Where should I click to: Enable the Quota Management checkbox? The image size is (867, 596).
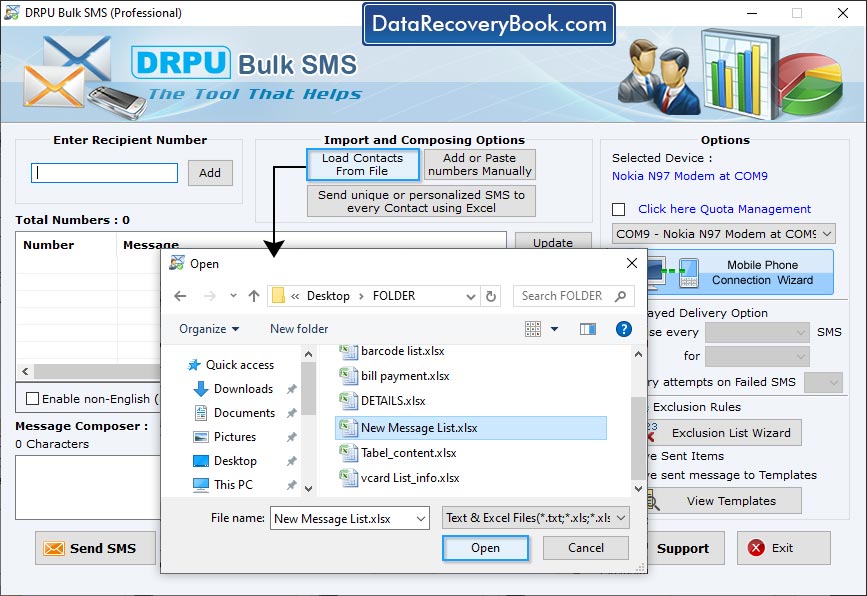(617, 207)
